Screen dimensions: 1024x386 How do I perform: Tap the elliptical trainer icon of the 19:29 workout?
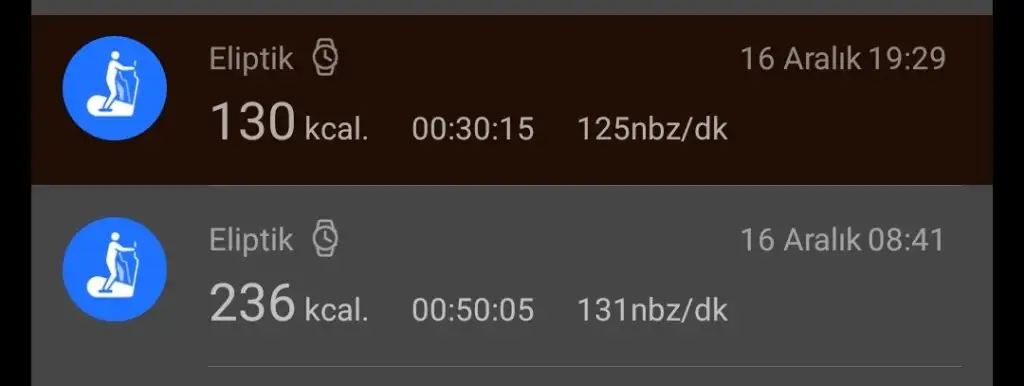[114, 88]
